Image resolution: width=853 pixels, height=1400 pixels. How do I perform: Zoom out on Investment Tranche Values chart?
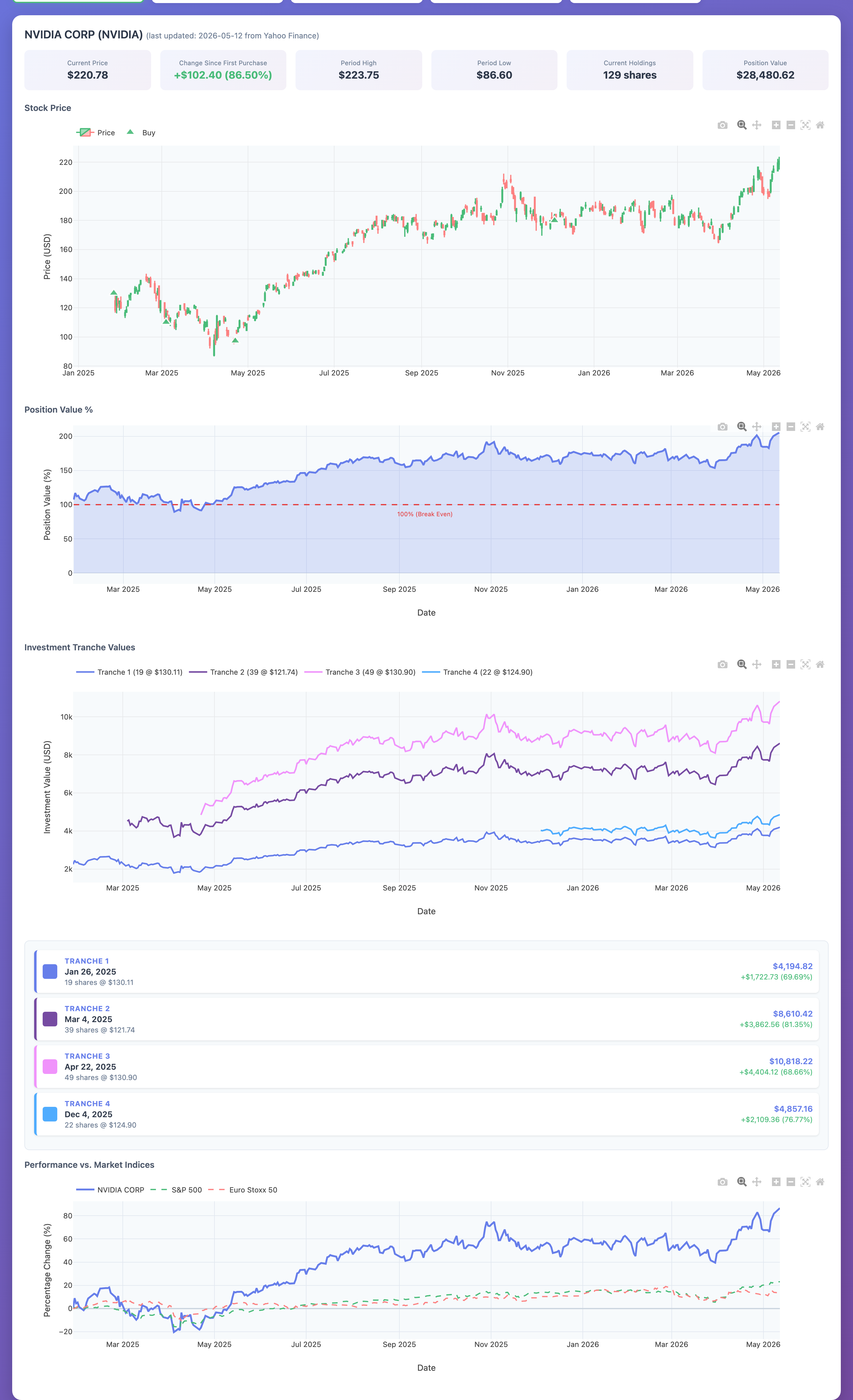pyautogui.click(x=791, y=664)
